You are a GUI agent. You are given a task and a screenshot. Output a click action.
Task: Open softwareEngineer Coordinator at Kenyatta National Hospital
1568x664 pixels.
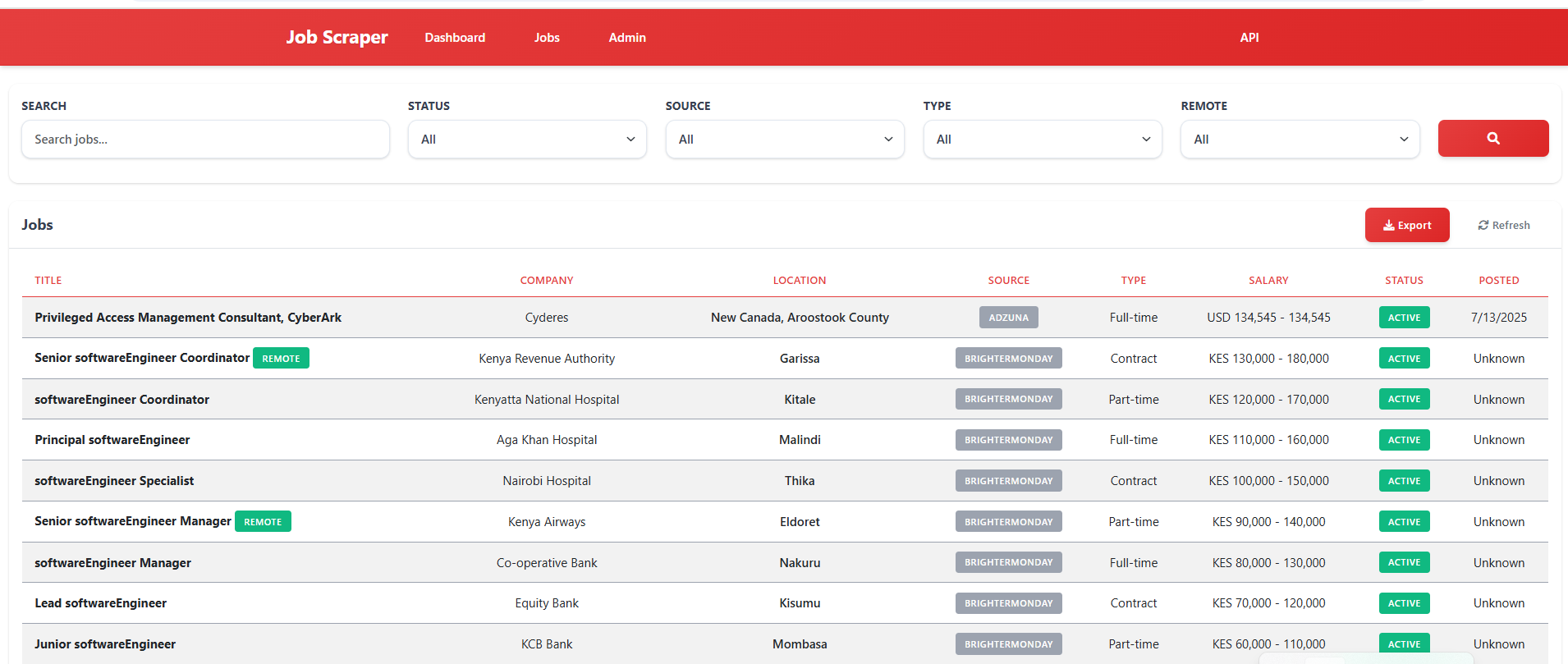(x=121, y=400)
